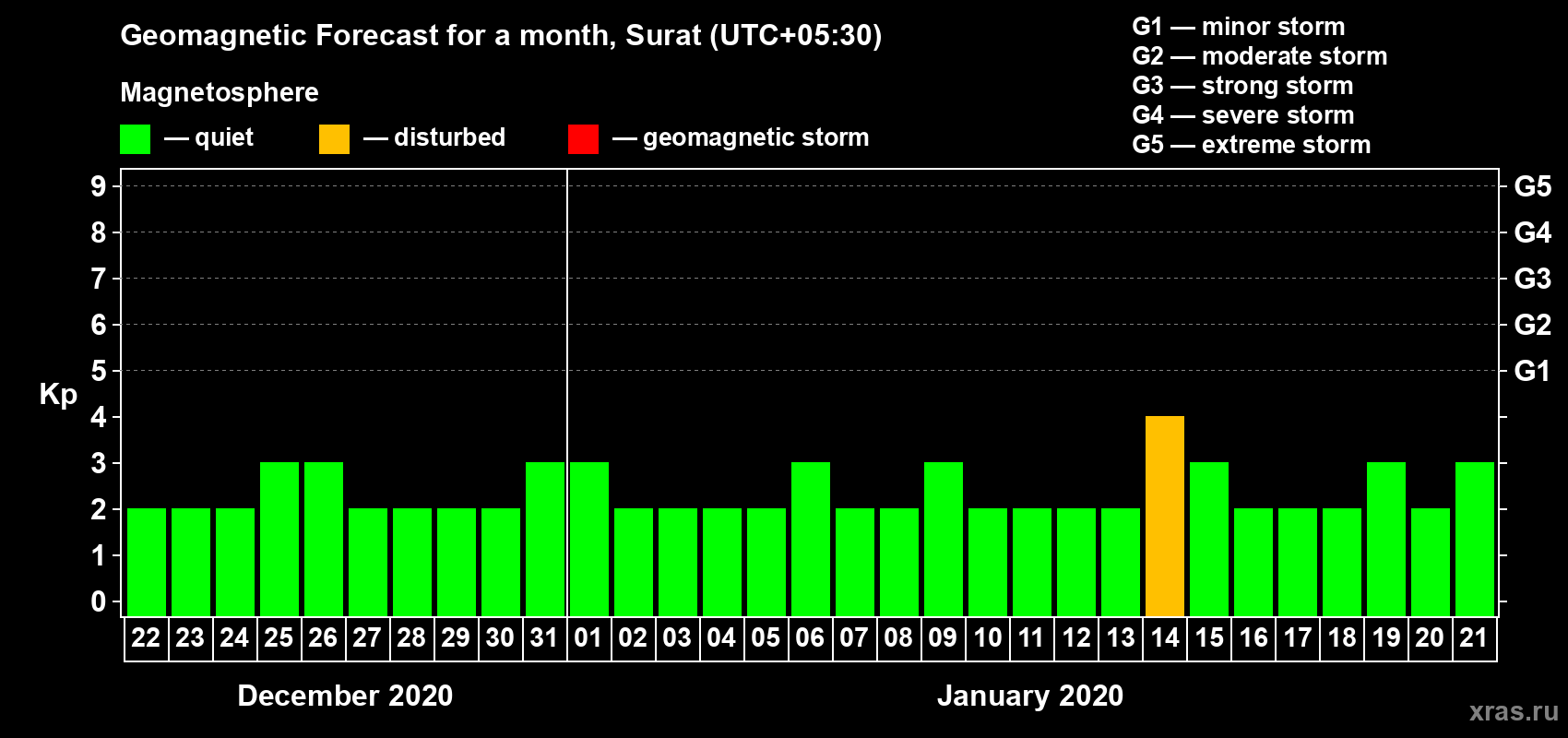Screen dimensions: 1568x738
Task: Click the 'disturbed' legend label
Action: pyautogui.click(x=449, y=137)
